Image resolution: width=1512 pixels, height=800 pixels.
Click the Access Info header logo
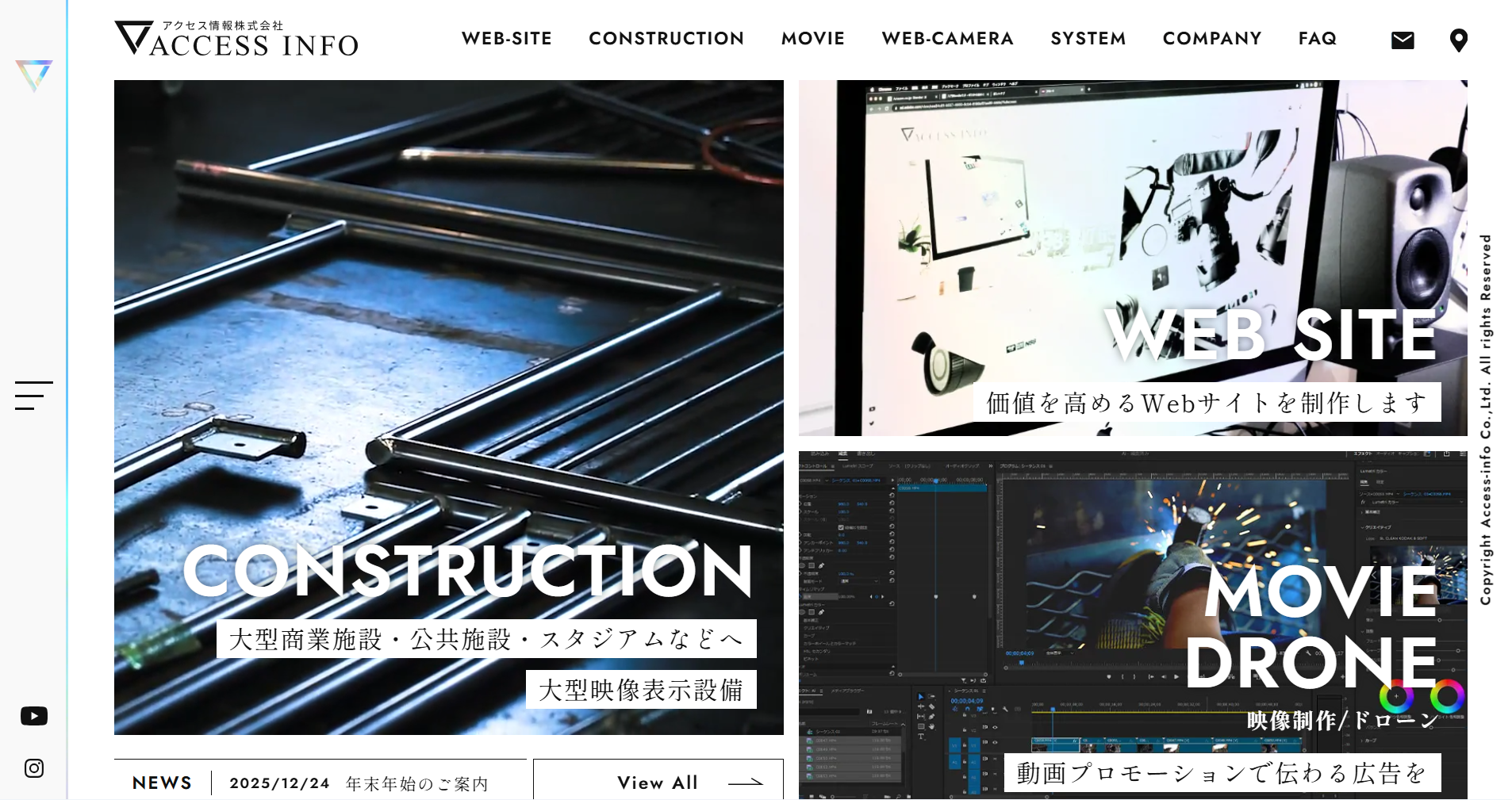pos(236,39)
